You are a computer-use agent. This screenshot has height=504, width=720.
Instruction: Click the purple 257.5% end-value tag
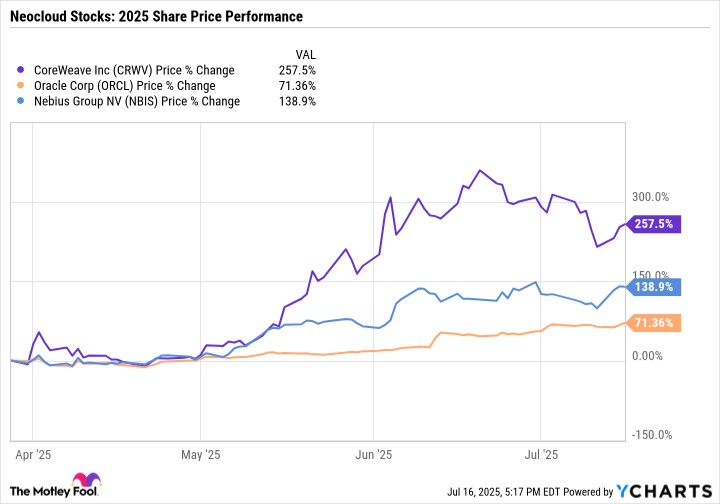653,224
